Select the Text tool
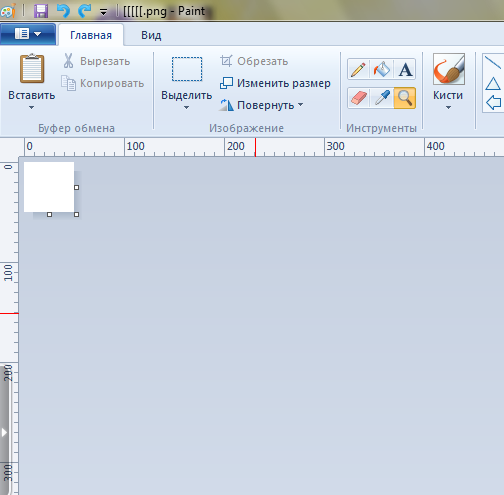The height and width of the screenshot is (495, 504). pos(405,69)
